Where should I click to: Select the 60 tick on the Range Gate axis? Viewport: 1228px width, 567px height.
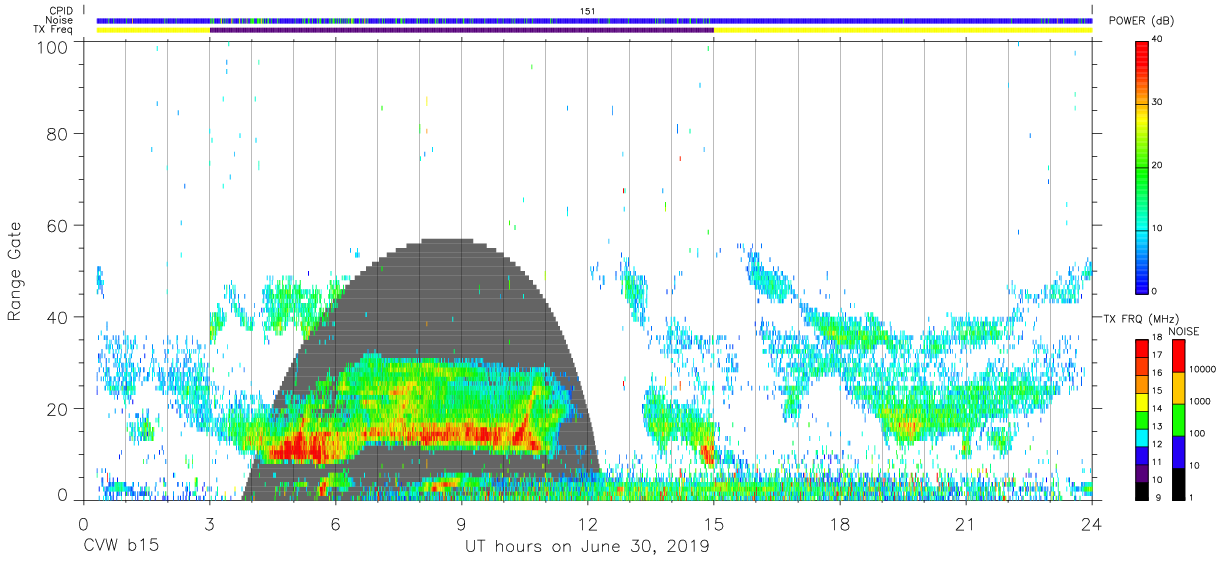(x=57, y=225)
